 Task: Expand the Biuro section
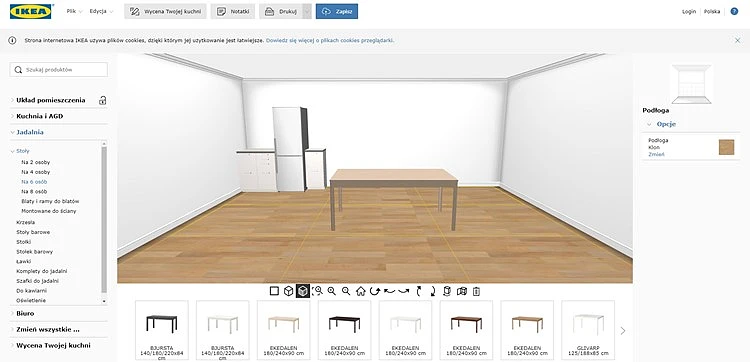coord(25,313)
